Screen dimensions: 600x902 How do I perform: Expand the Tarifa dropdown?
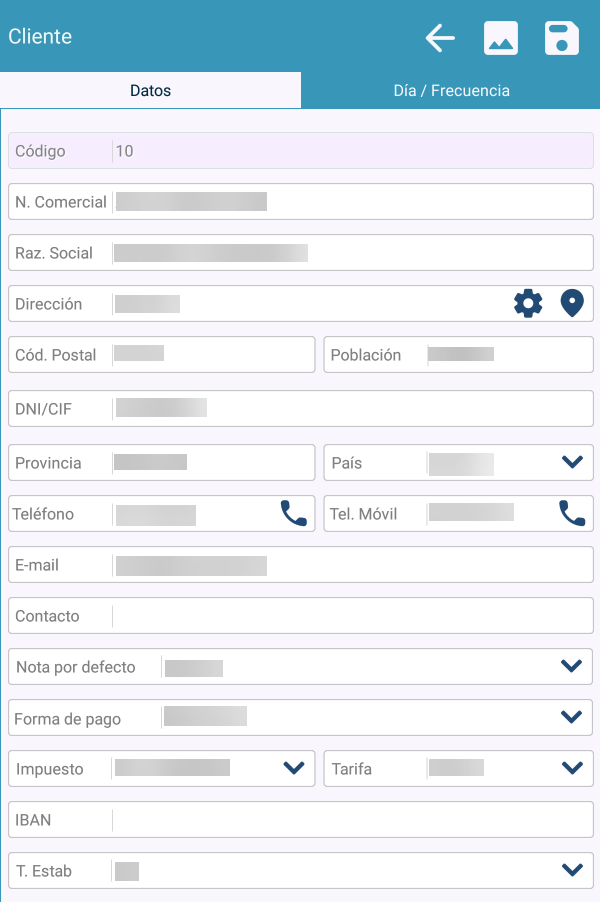click(x=572, y=768)
